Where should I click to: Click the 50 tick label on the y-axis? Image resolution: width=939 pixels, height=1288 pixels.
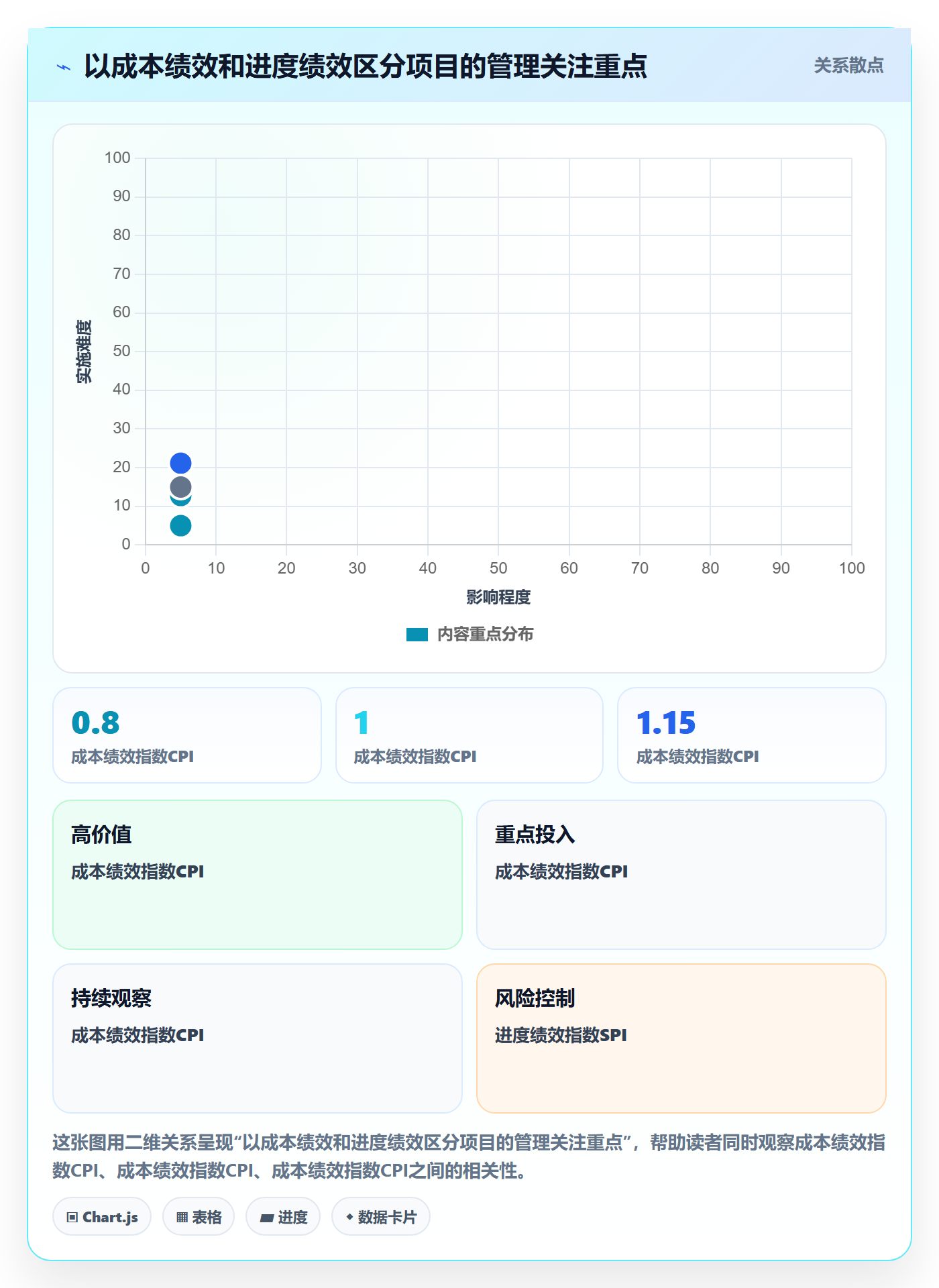(x=121, y=351)
